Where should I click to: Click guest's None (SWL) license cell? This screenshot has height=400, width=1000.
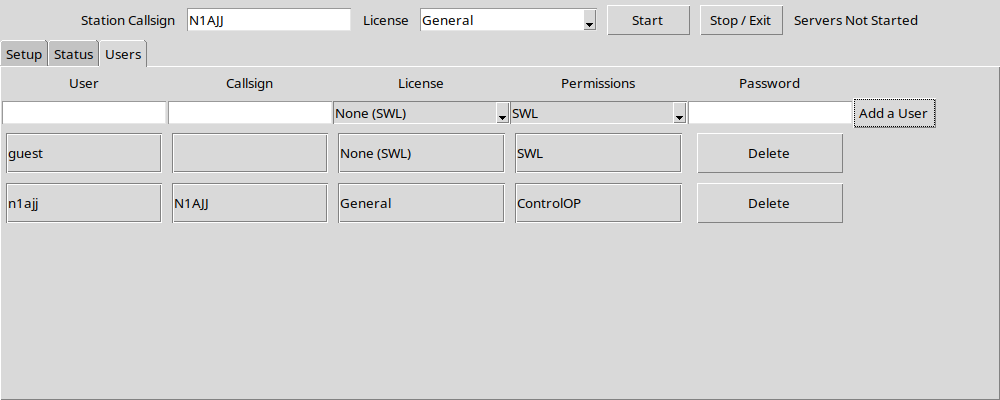click(421, 153)
